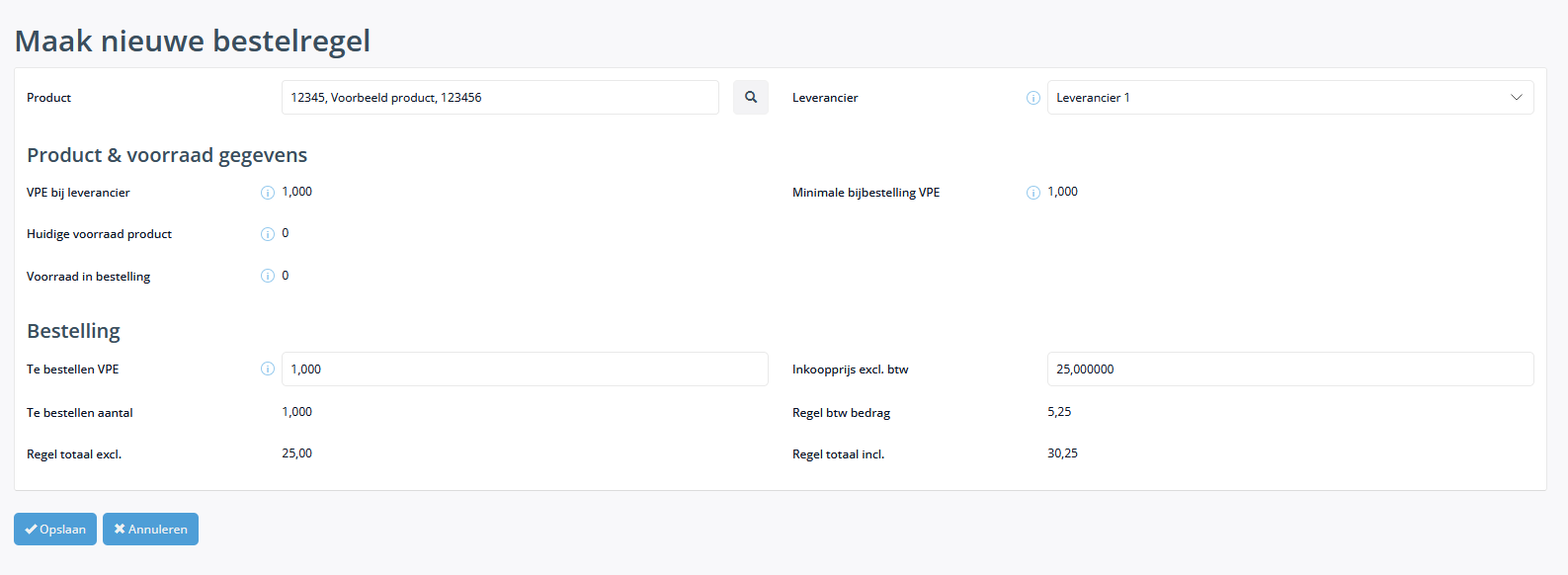Screen dimensions: 1568x575
Task: Click the Maak nieuwe bestelregel heading
Action: pos(193,41)
